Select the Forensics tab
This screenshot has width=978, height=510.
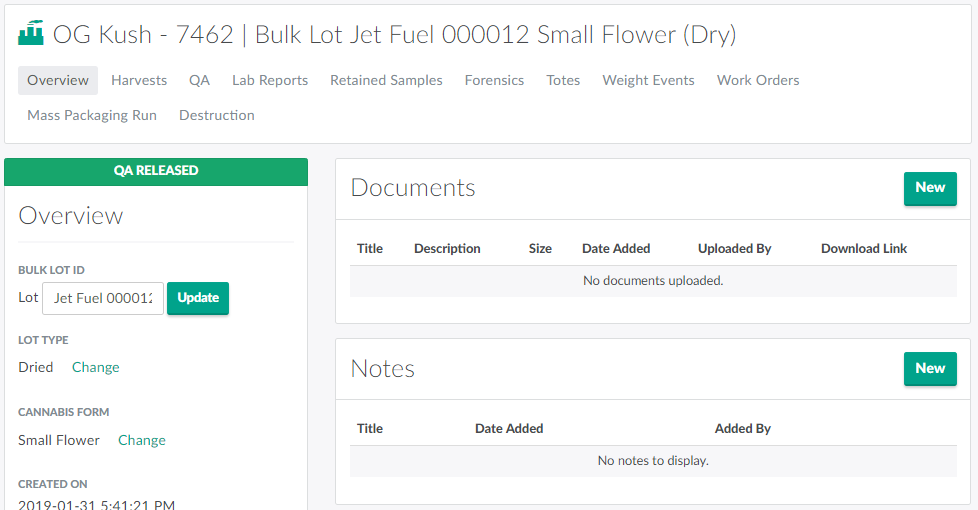[494, 80]
